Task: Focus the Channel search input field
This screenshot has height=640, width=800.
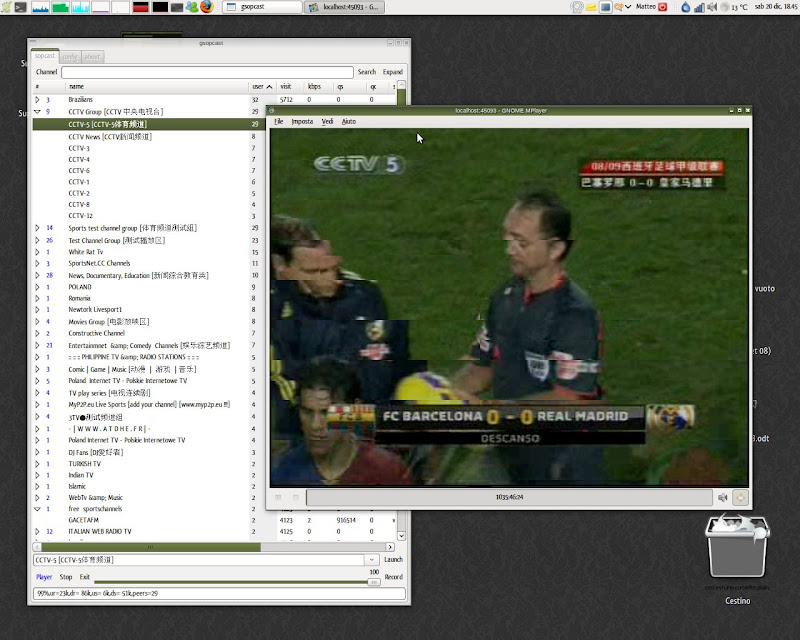Action: (207, 72)
